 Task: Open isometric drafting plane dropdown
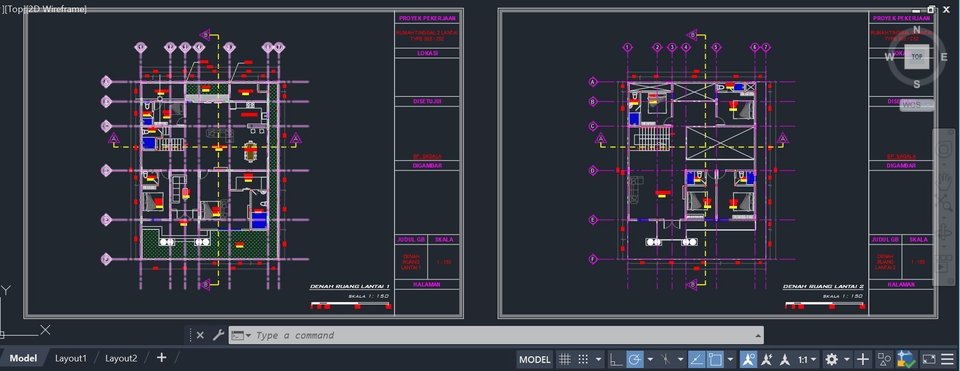(x=680, y=359)
